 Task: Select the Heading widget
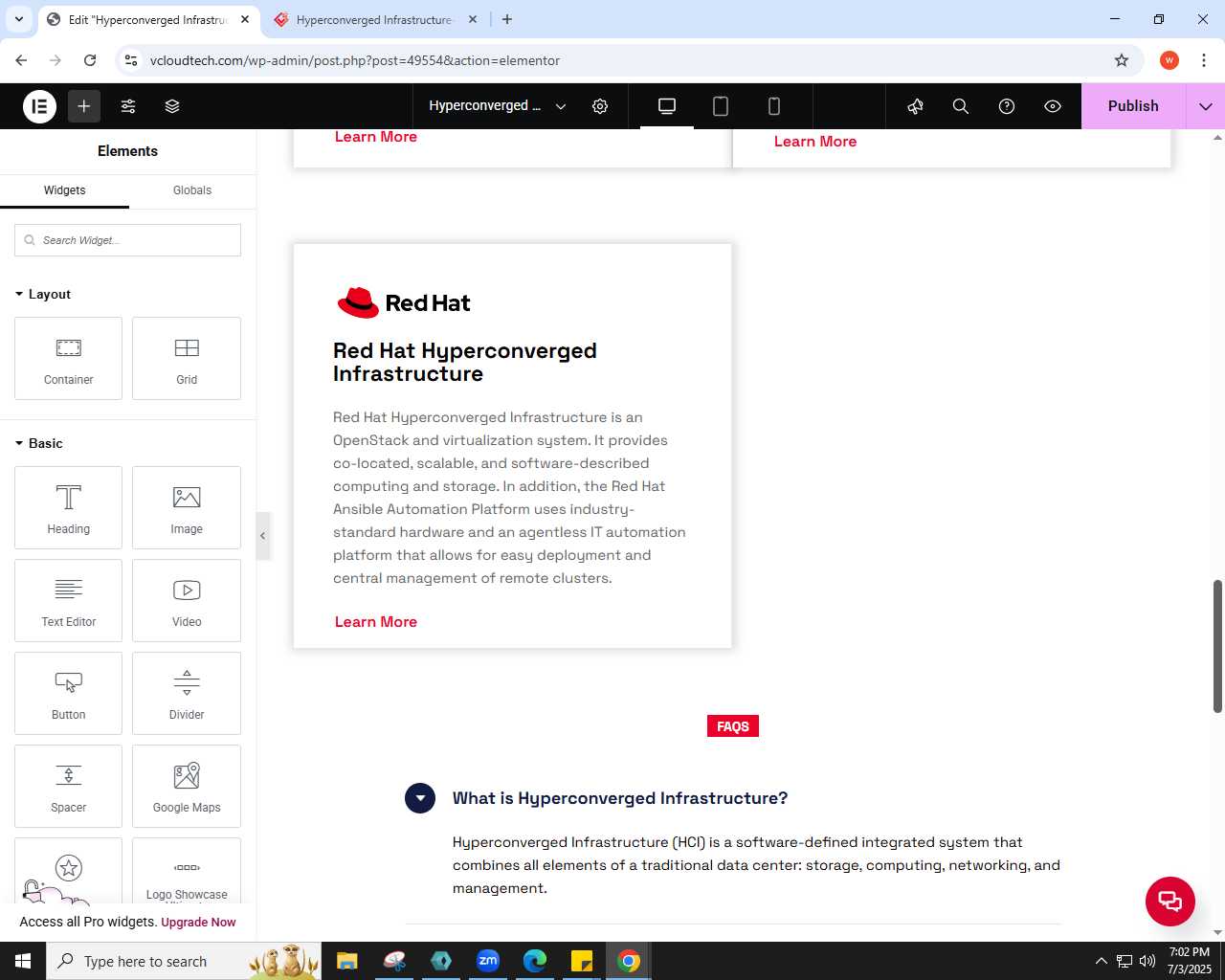click(69, 507)
